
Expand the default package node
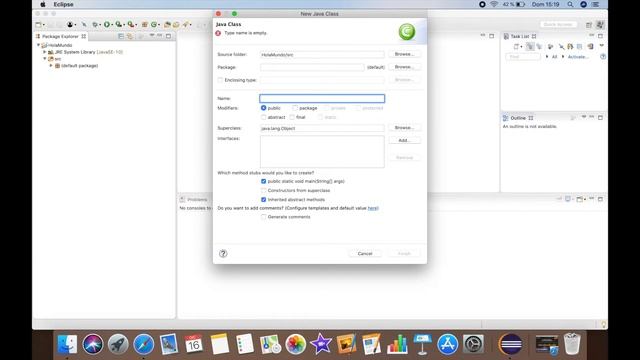[x=51, y=66]
